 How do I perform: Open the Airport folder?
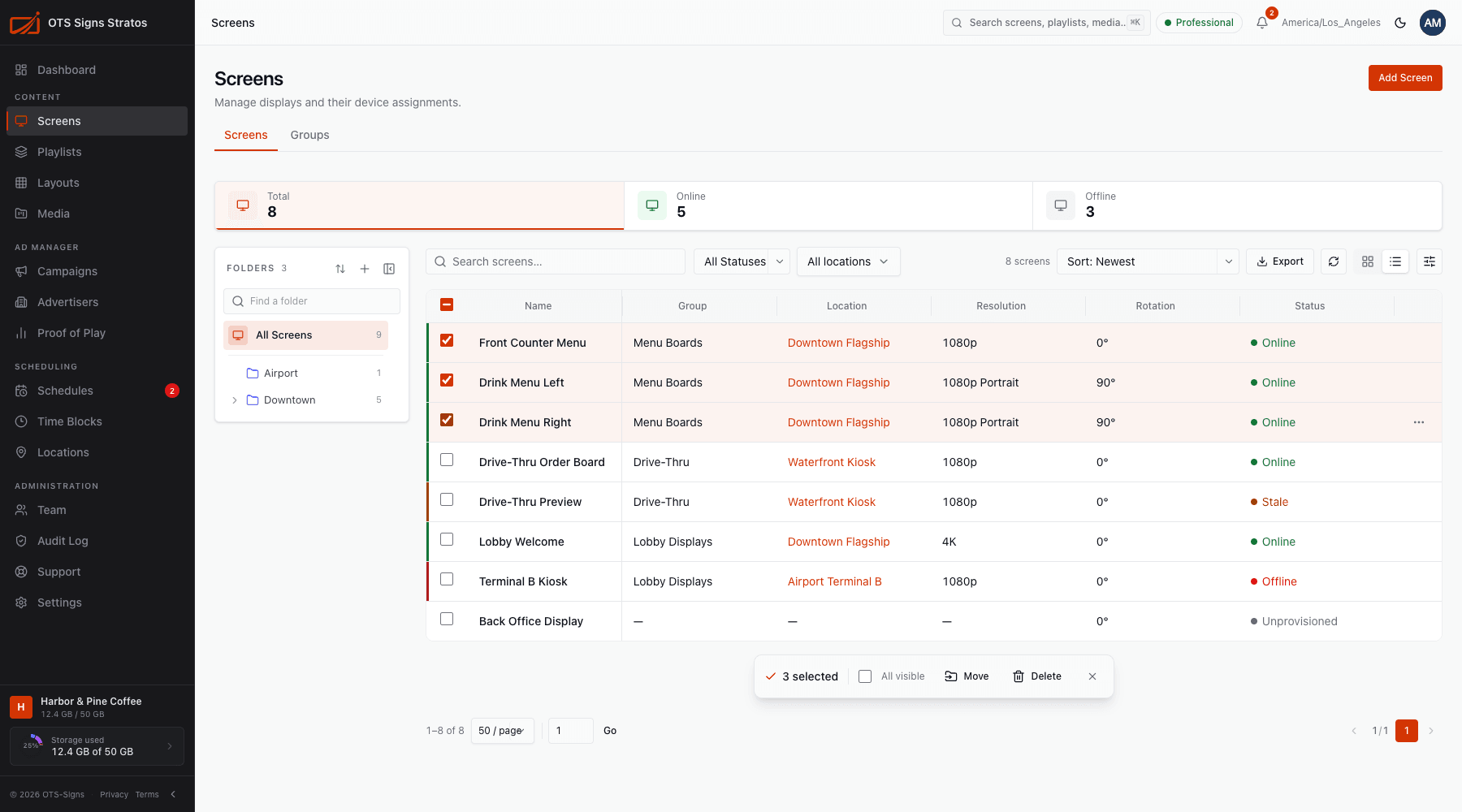coord(305,373)
